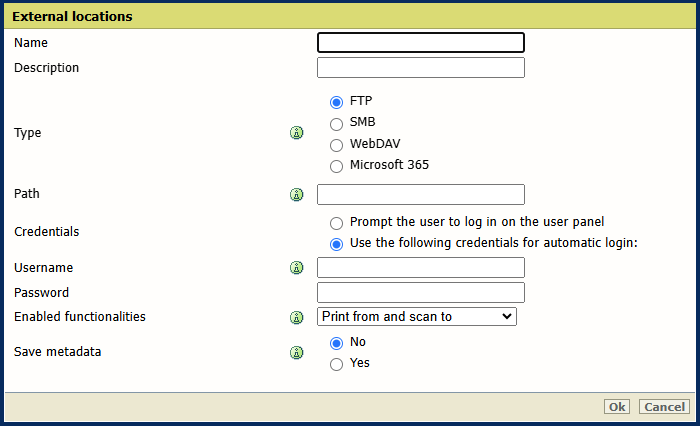Select the FTP type option
Image resolution: width=700 pixels, height=426 pixels.
(x=336, y=102)
